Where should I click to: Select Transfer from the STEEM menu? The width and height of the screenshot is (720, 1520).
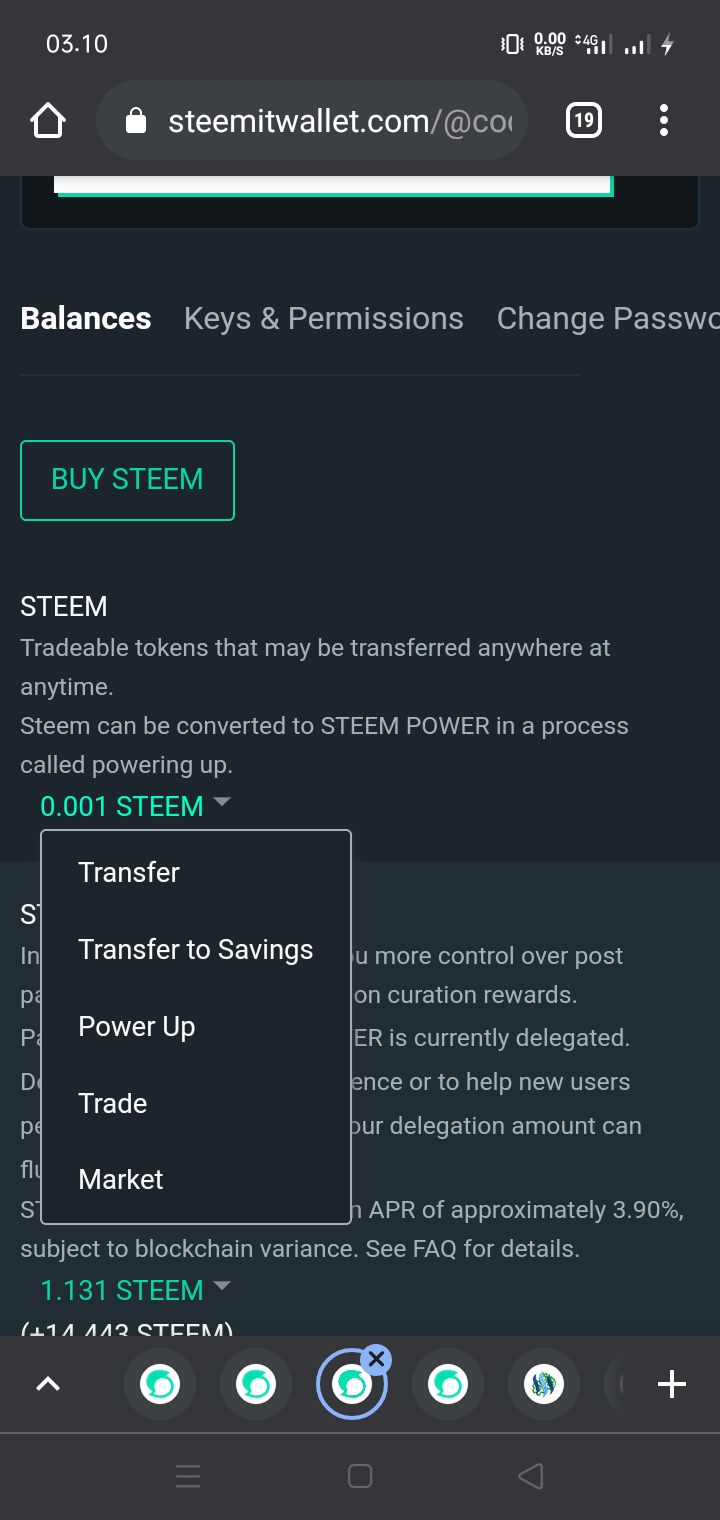pyautogui.click(x=129, y=872)
